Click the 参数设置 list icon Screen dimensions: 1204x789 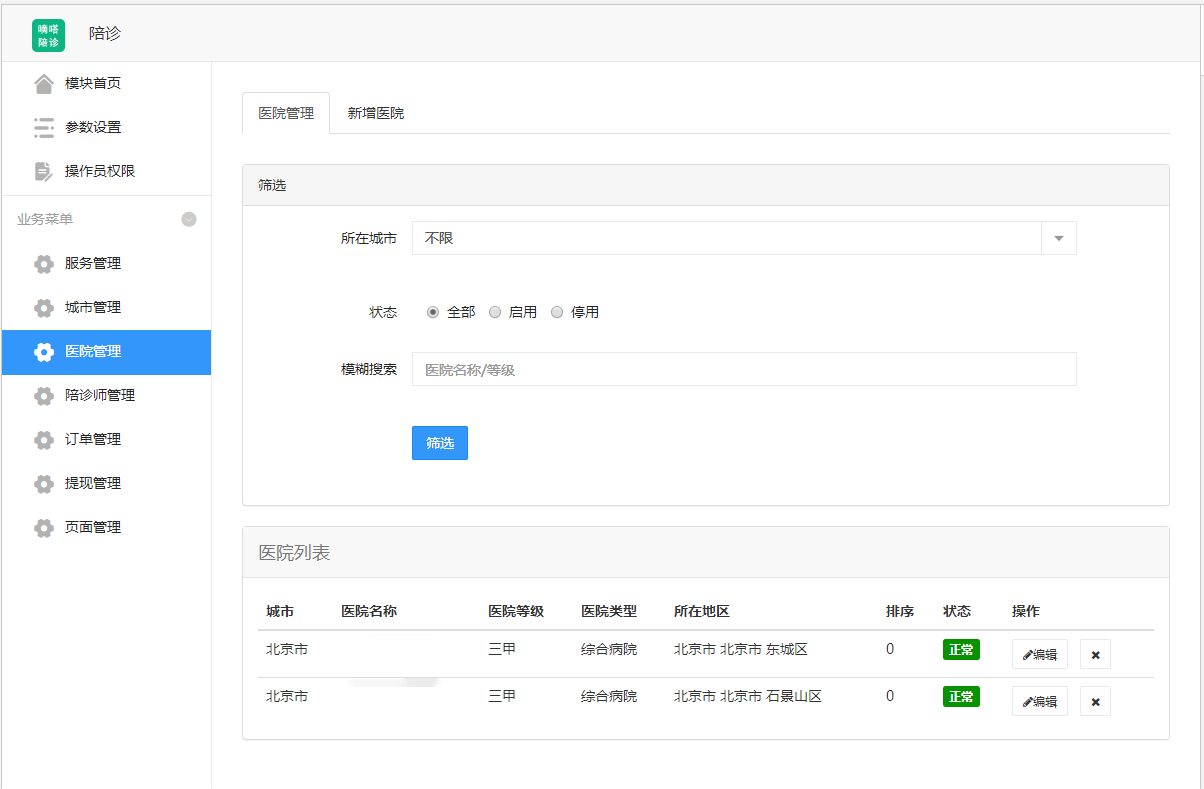coord(44,128)
